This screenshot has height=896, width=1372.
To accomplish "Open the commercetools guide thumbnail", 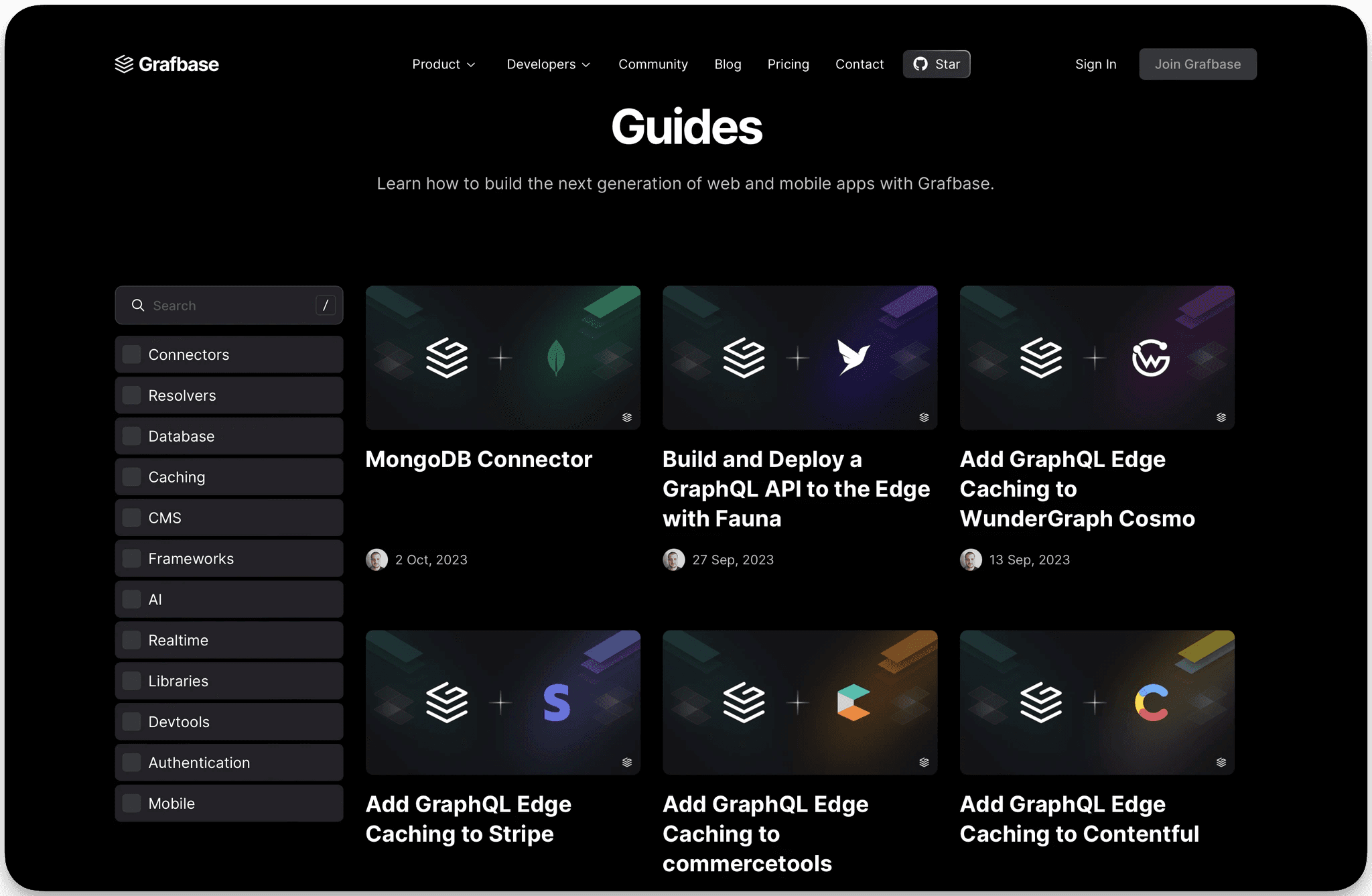I will [800, 702].
